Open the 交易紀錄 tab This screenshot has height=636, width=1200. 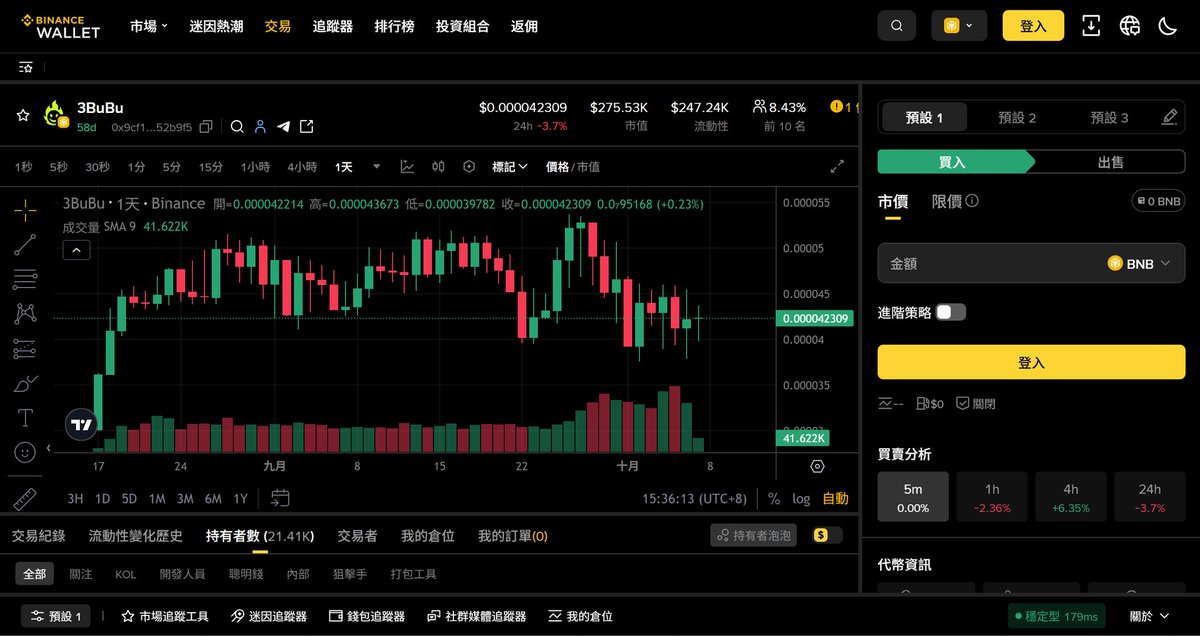38,536
